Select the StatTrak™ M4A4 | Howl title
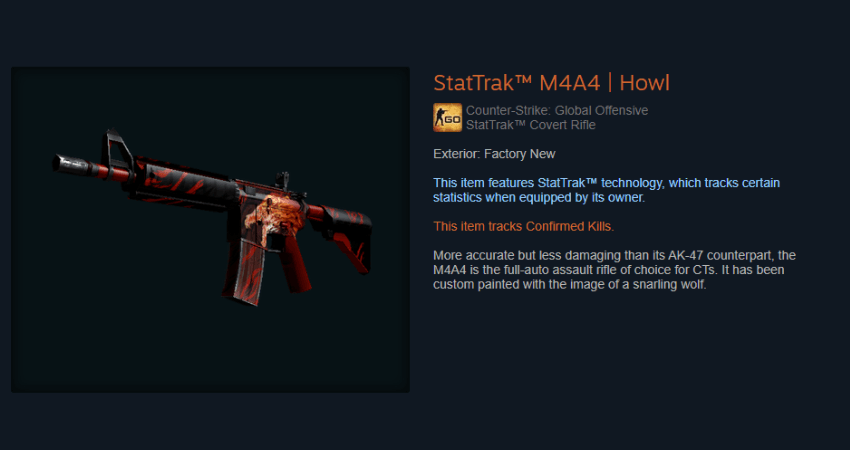The image size is (850, 450). click(x=551, y=83)
